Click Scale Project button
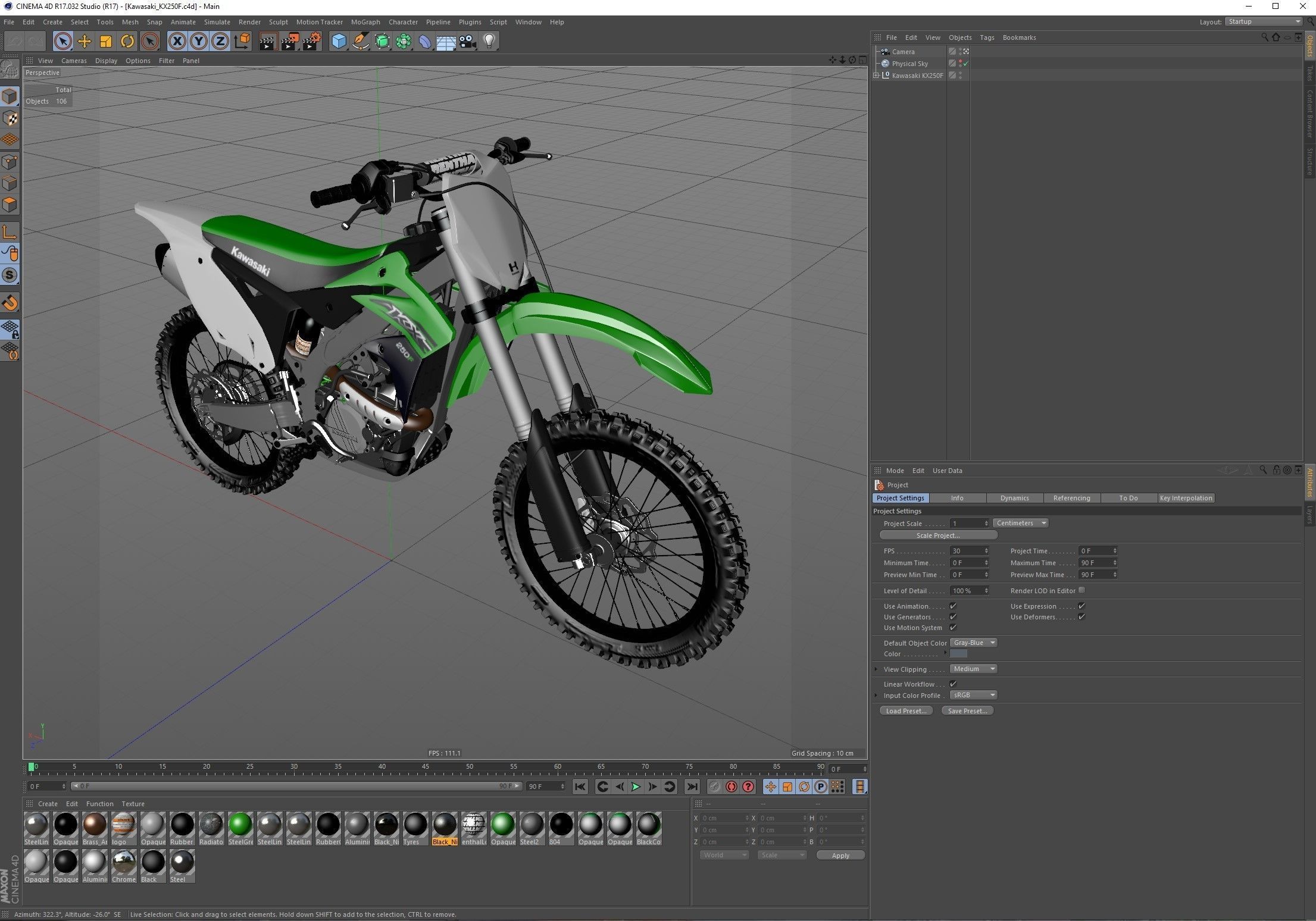This screenshot has height=921, width=1316. [938, 535]
